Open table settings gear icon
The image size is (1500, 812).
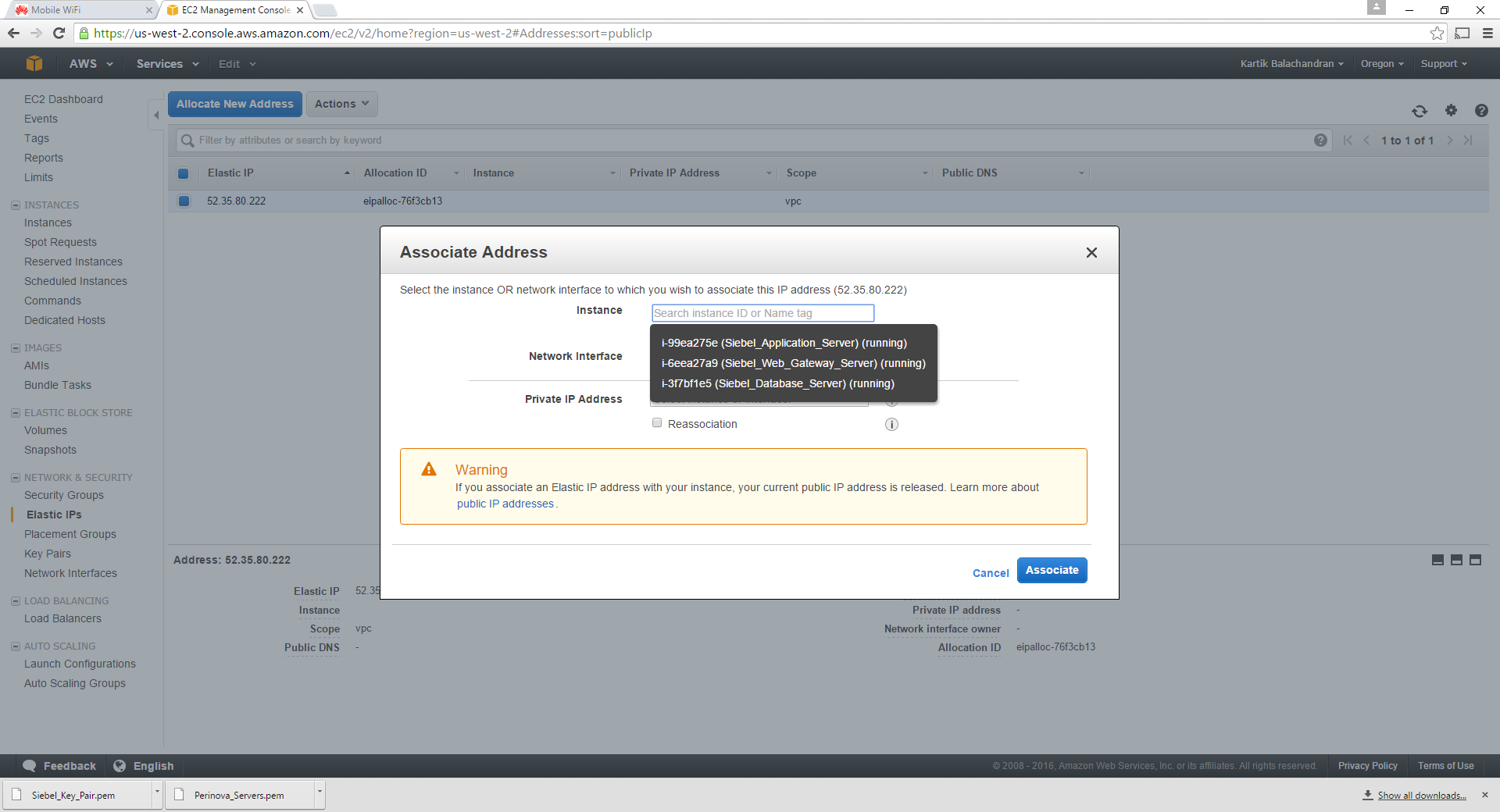[x=1451, y=110]
